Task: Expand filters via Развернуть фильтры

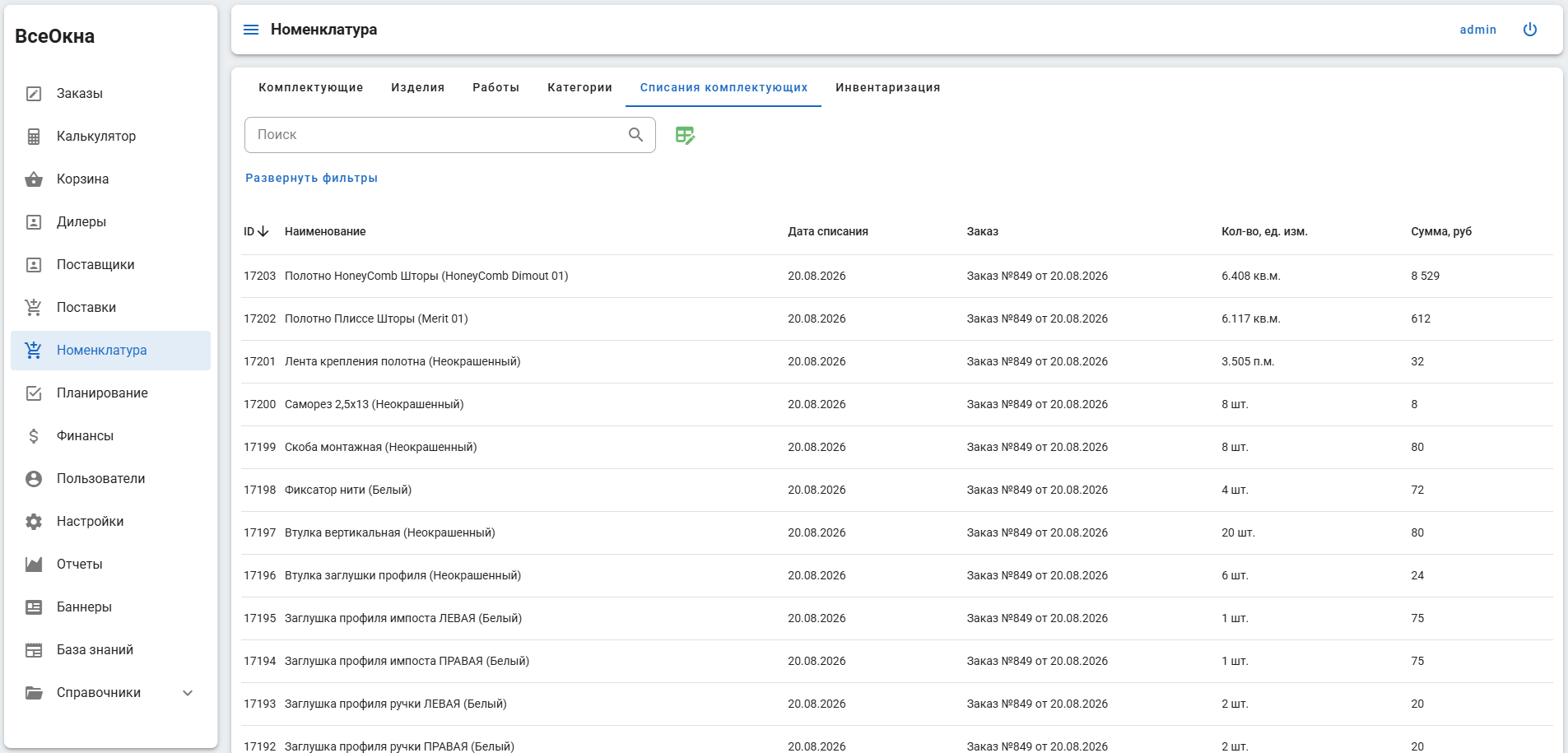Action: (x=311, y=178)
